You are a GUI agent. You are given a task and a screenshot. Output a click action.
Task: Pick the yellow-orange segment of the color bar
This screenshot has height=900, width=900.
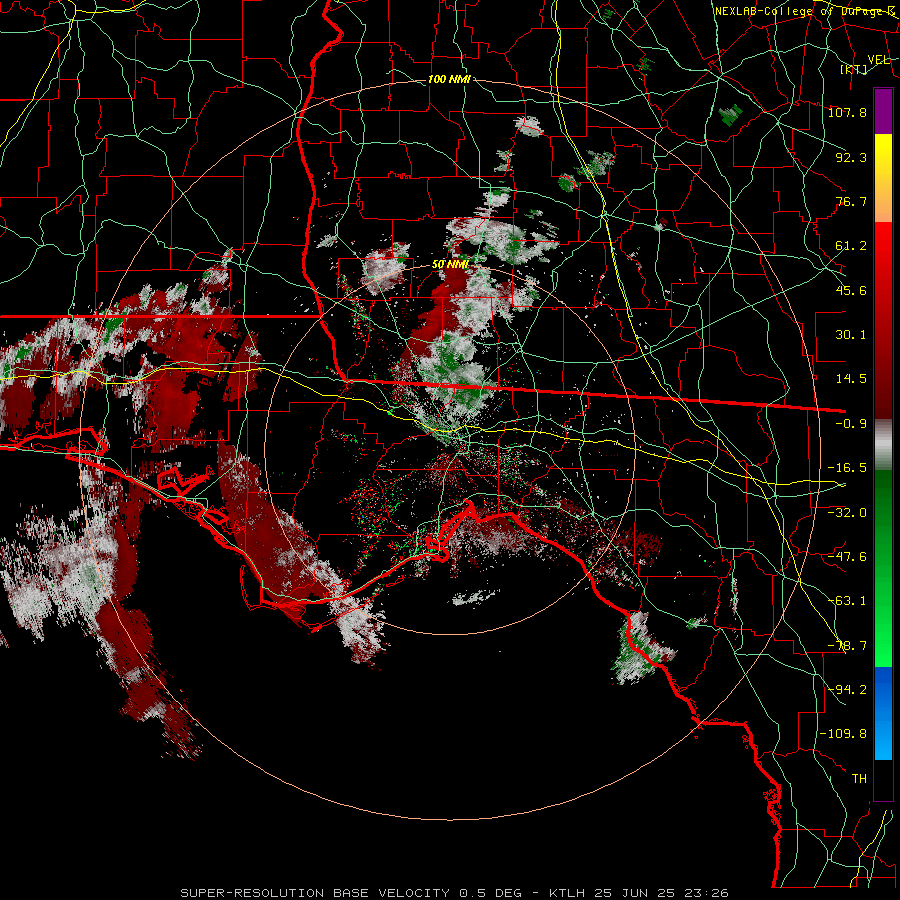(x=883, y=178)
